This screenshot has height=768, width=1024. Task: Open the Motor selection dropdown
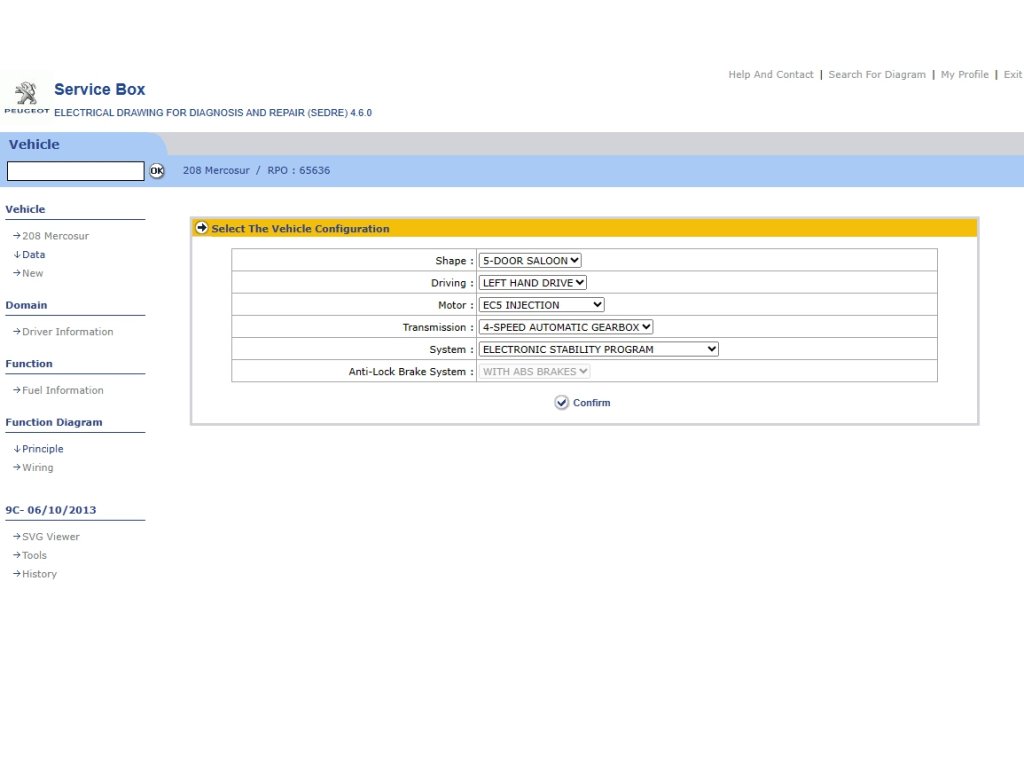541,305
